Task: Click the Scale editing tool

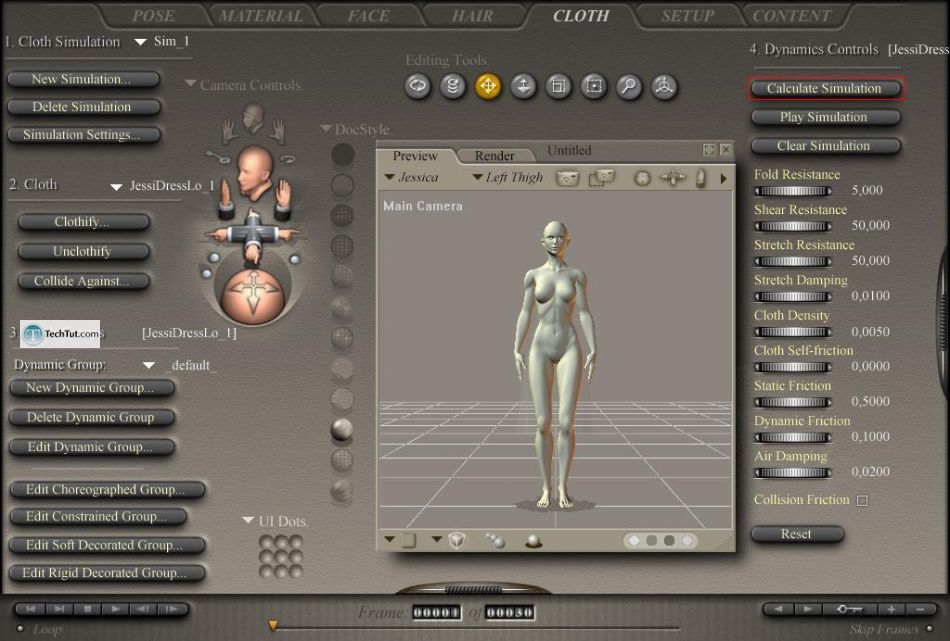Action: 558,87
